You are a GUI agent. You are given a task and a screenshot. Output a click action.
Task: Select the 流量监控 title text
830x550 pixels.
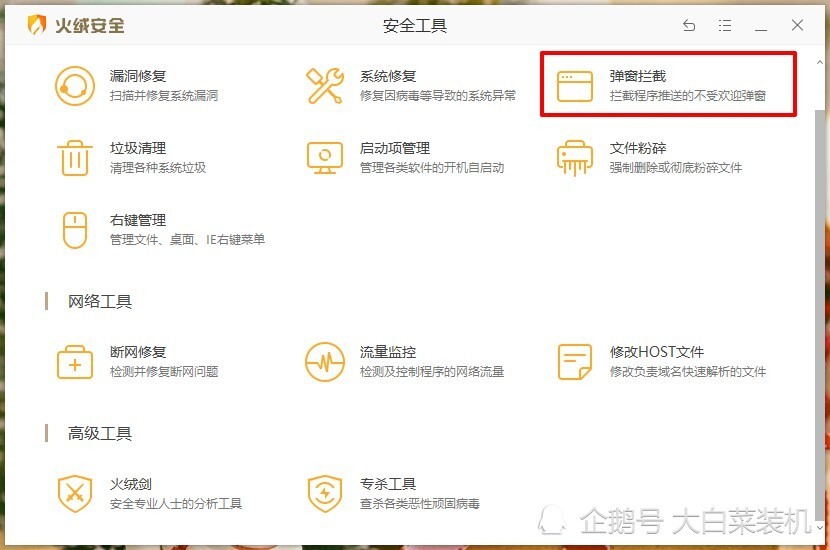[x=388, y=352]
